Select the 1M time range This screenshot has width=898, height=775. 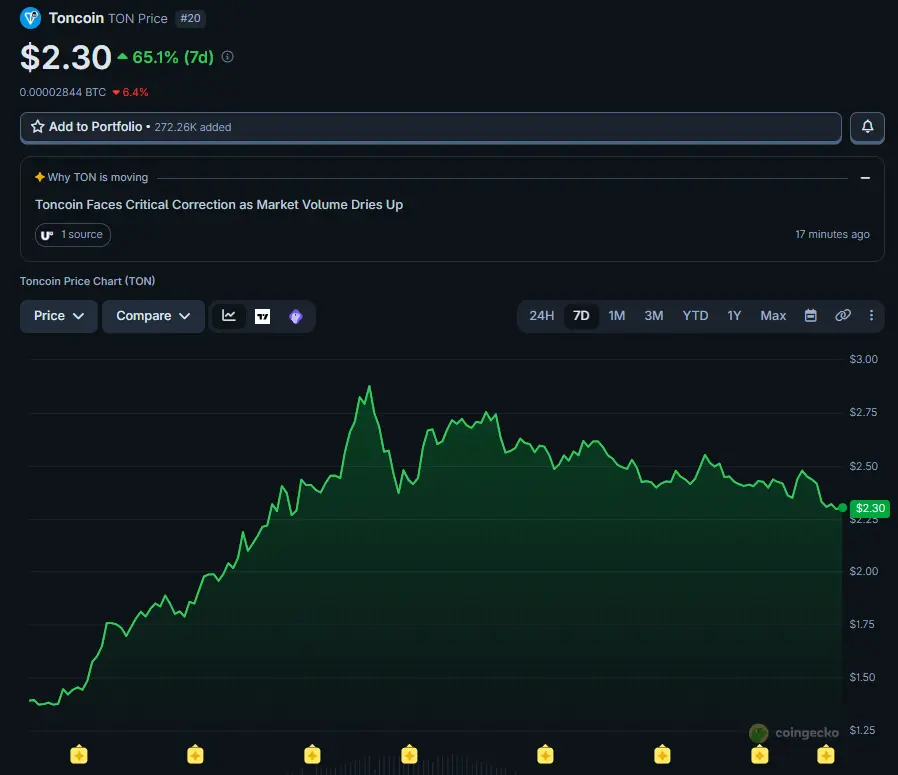pyautogui.click(x=617, y=316)
